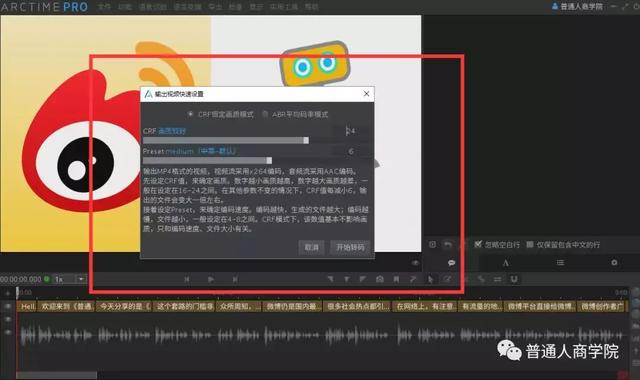640x380 pixels.
Task: Toggle the eye icon below video preview
Action: pos(415,263)
